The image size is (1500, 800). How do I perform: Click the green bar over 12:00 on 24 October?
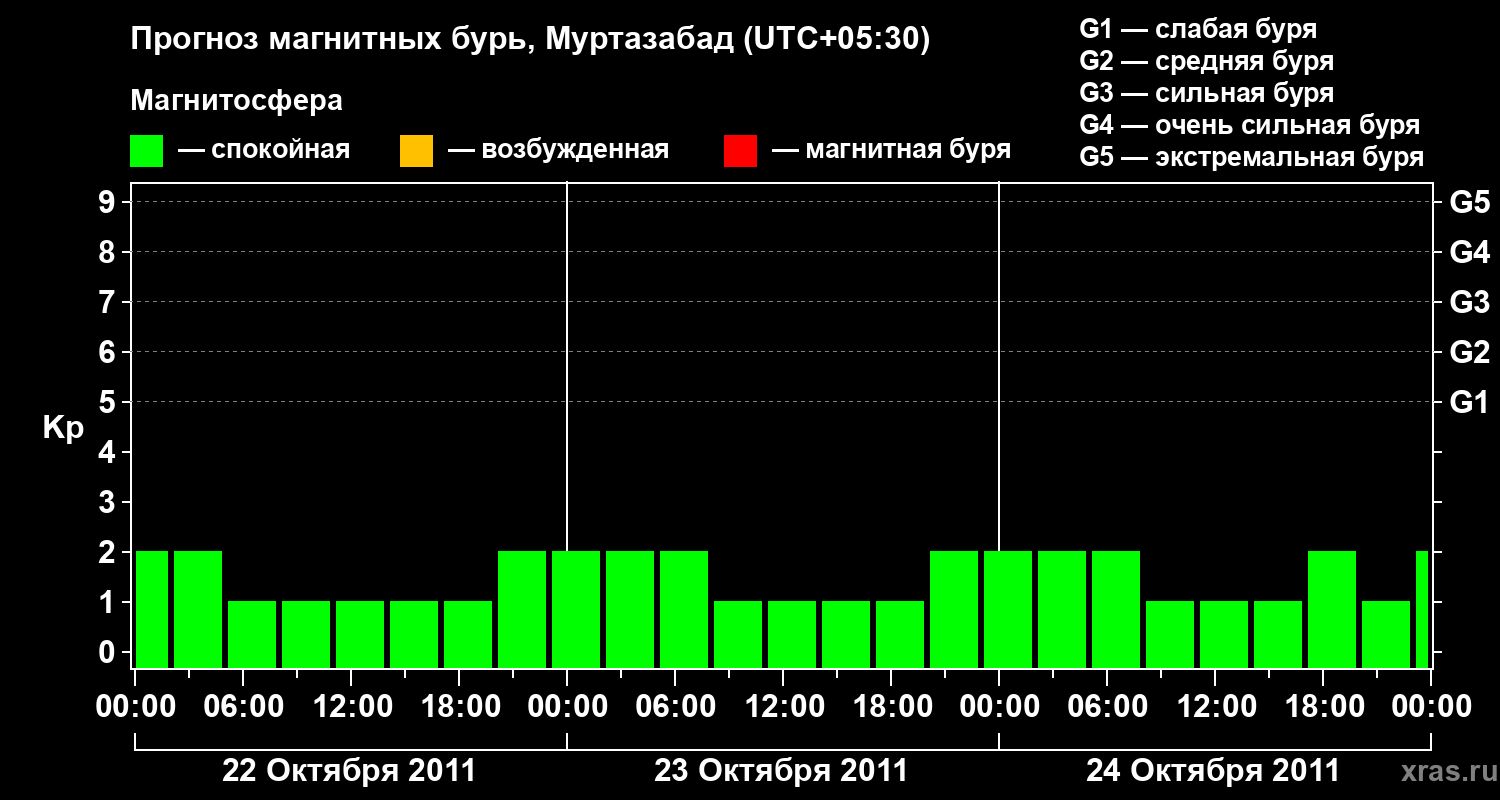coord(1224,634)
